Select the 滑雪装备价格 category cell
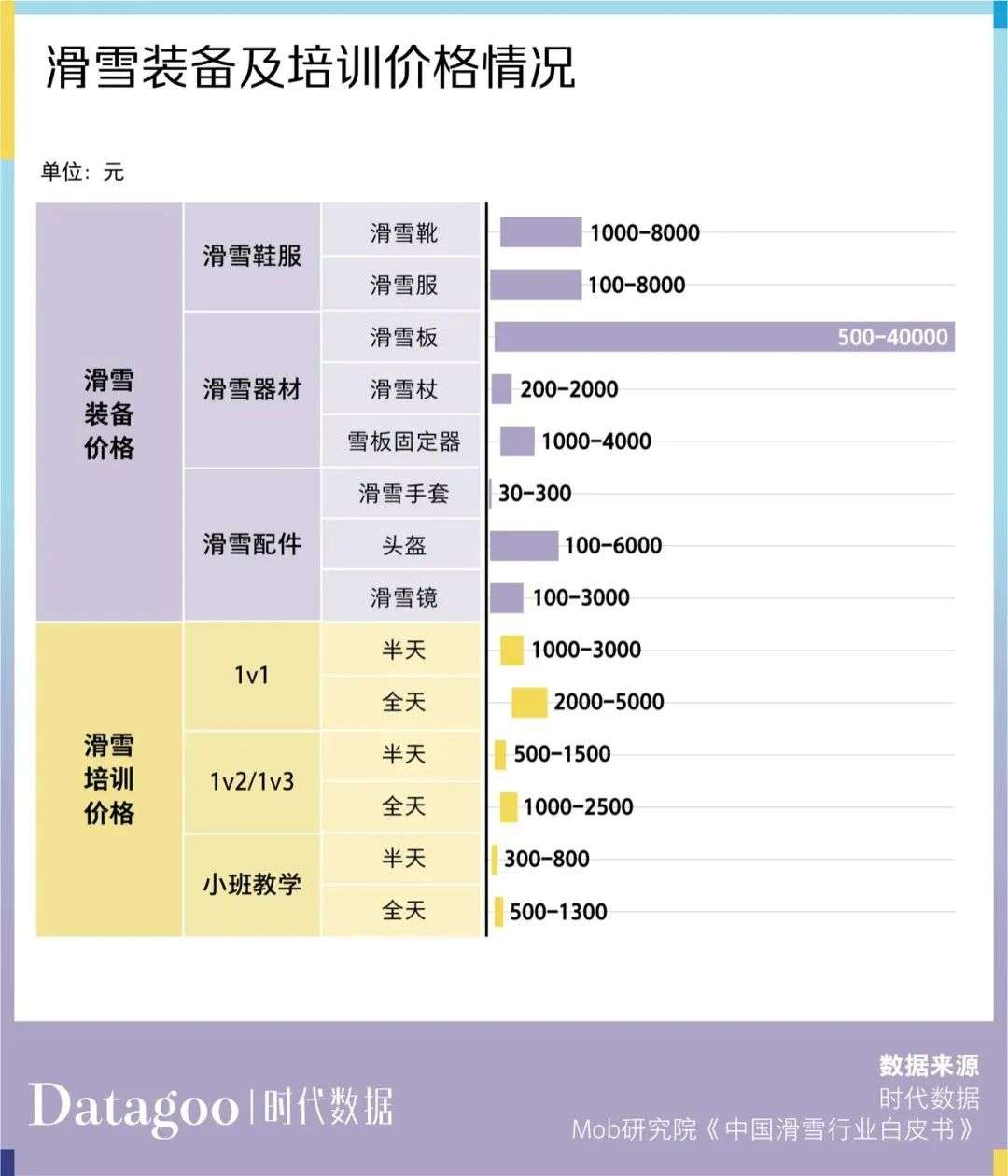The image size is (1008, 1176). coord(109,413)
